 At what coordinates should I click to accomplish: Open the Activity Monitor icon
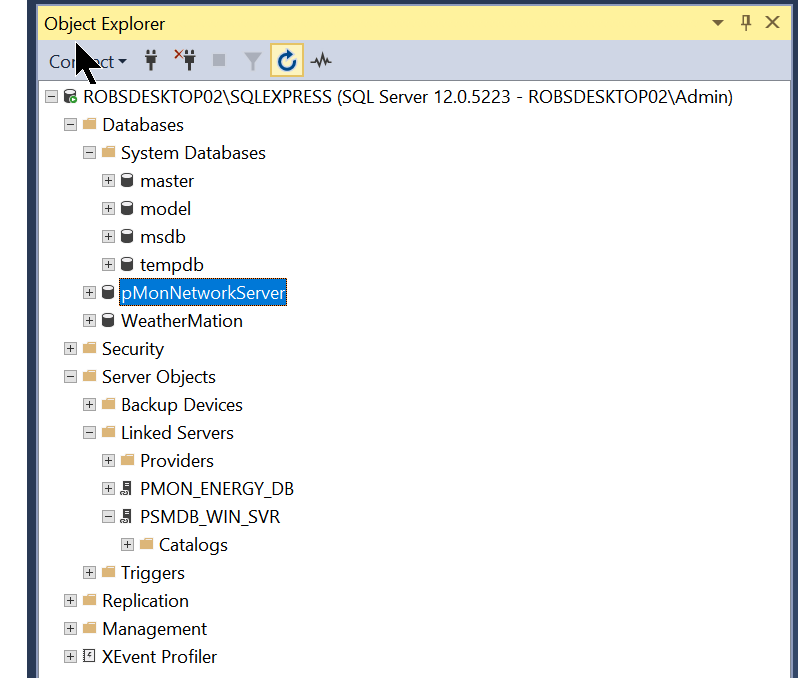pos(321,61)
